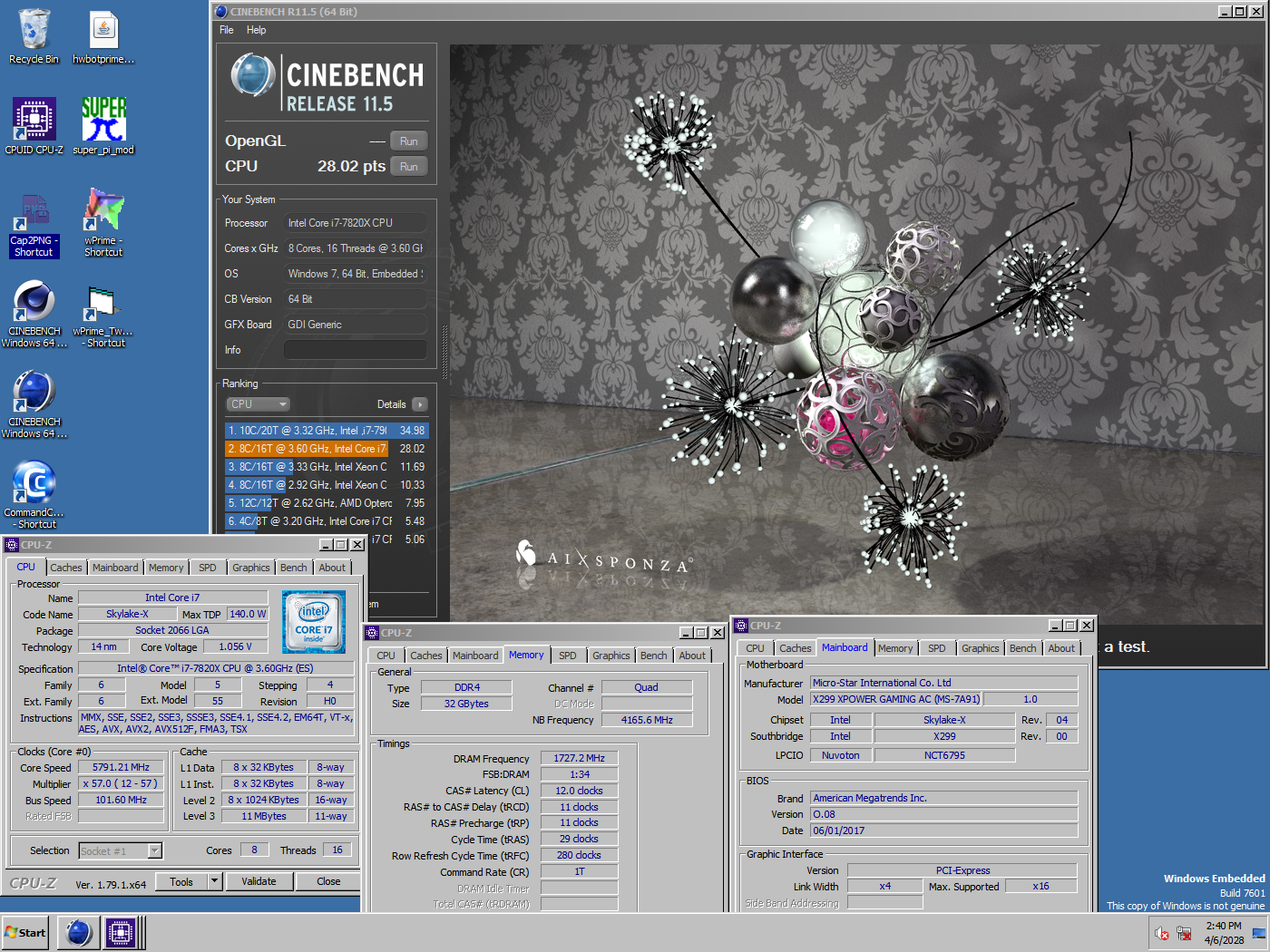Click CPU-Z chip icon in taskbar
The width and height of the screenshot is (1270, 952).
point(120,932)
